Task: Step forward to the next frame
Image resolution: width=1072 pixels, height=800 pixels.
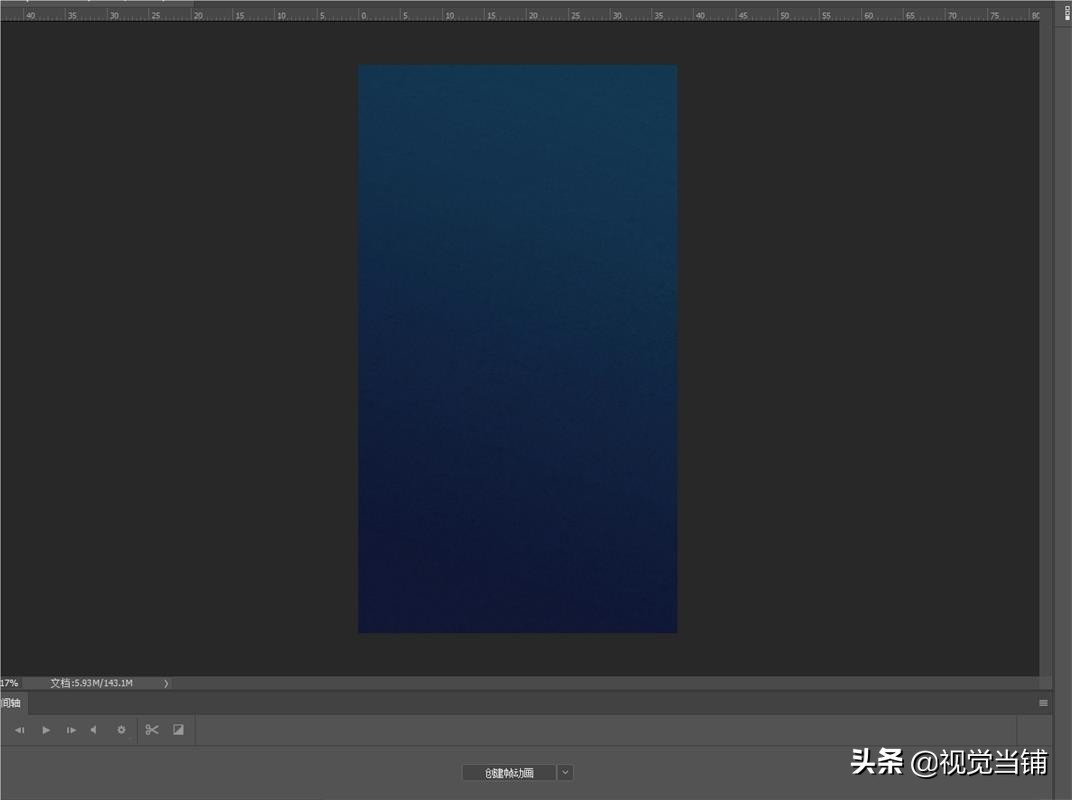Action: coord(70,730)
